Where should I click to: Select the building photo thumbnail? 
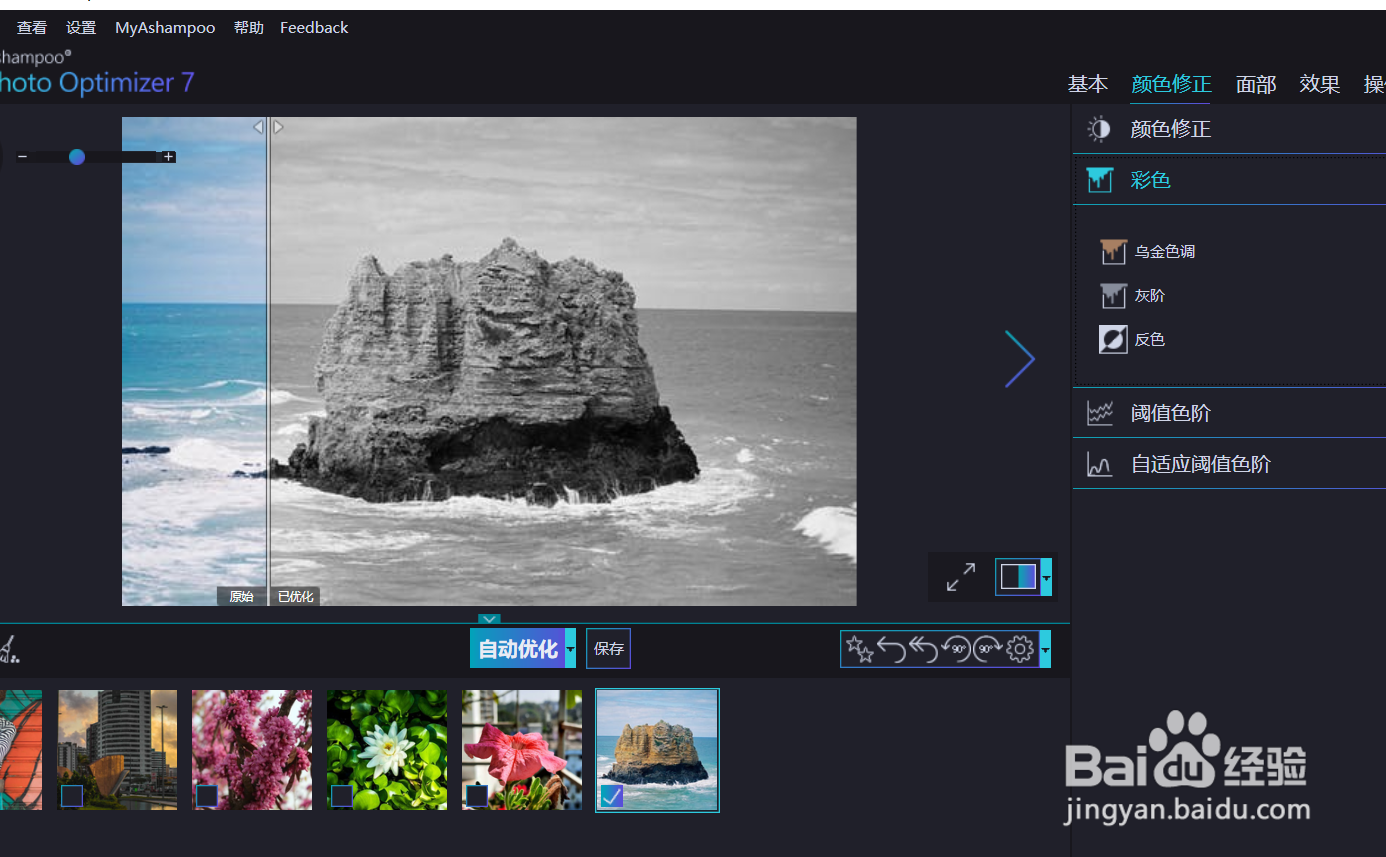coord(117,749)
